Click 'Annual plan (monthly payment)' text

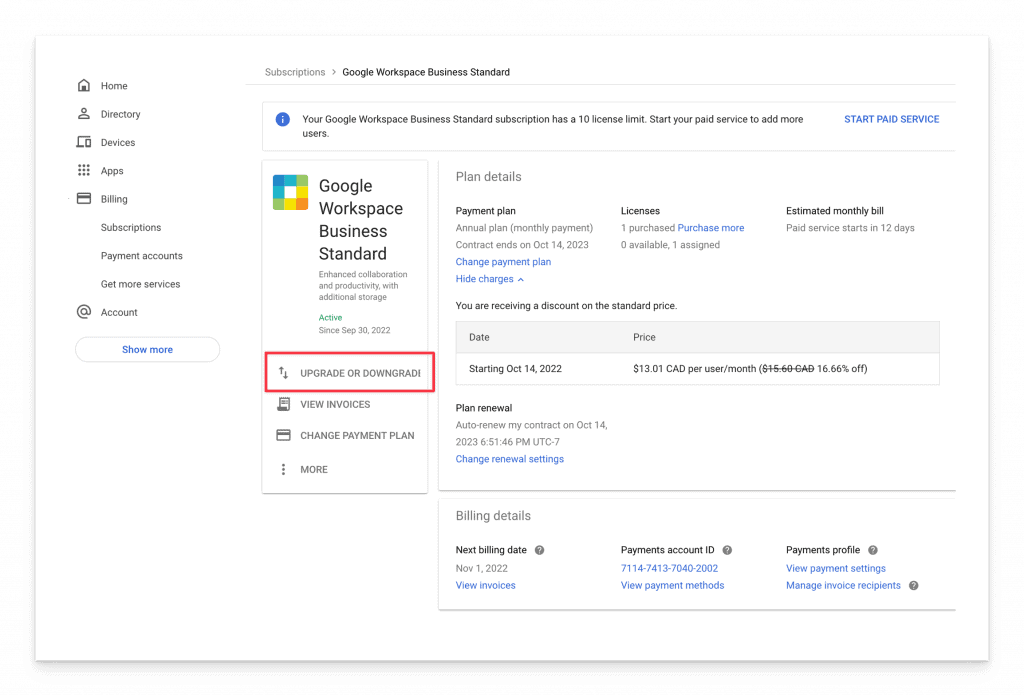coord(524,228)
